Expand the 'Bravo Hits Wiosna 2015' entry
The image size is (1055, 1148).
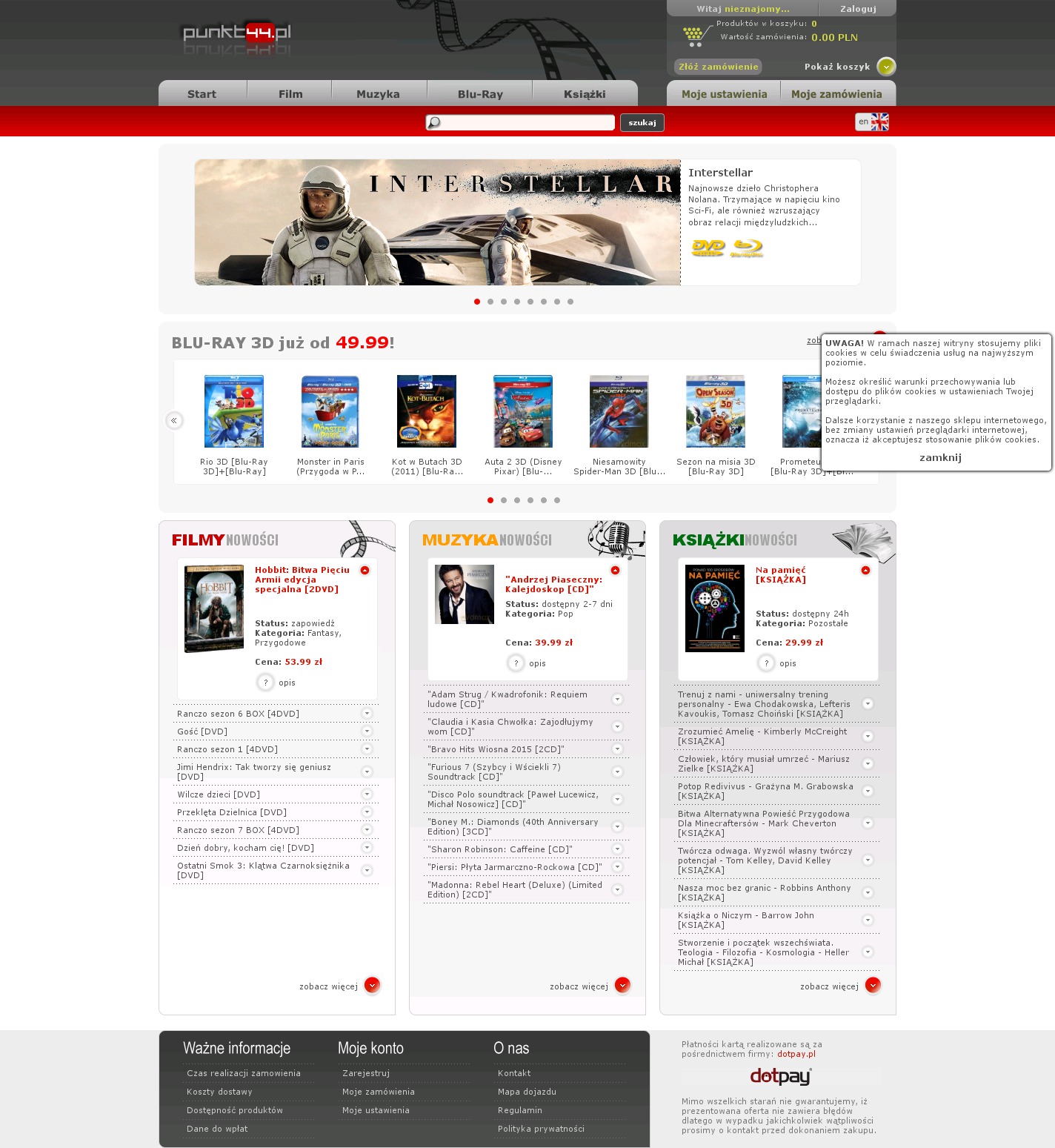pyautogui.click(x=617, y=749)
